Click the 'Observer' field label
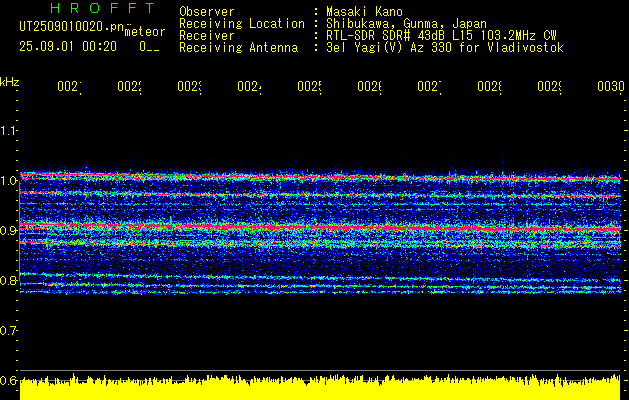 (207, 12)
